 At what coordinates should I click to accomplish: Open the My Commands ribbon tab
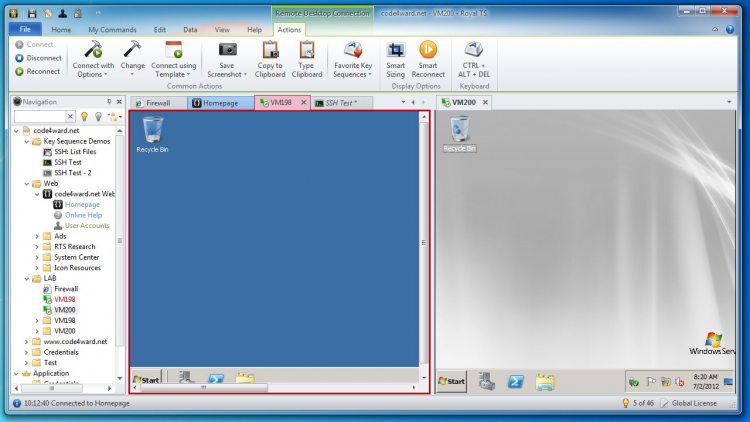point(112,30)
